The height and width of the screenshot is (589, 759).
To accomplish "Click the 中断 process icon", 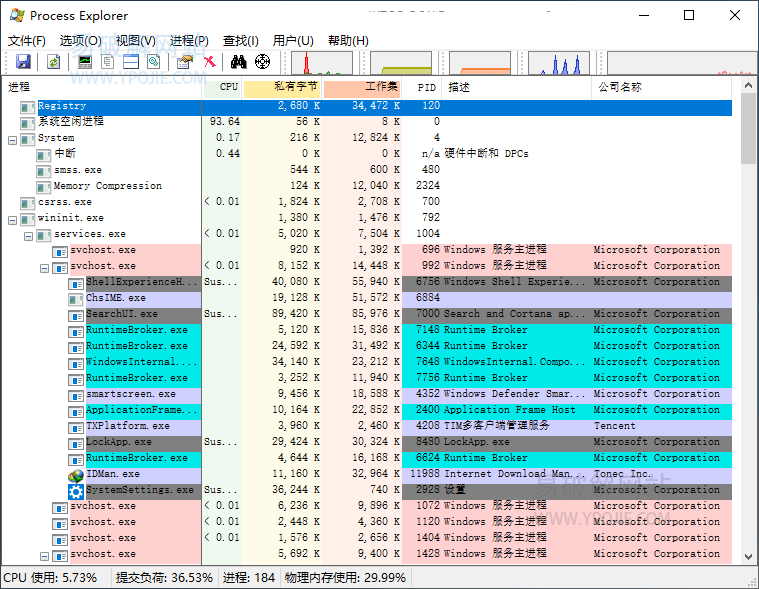I will pyautogui.click(x=44, y=155).
